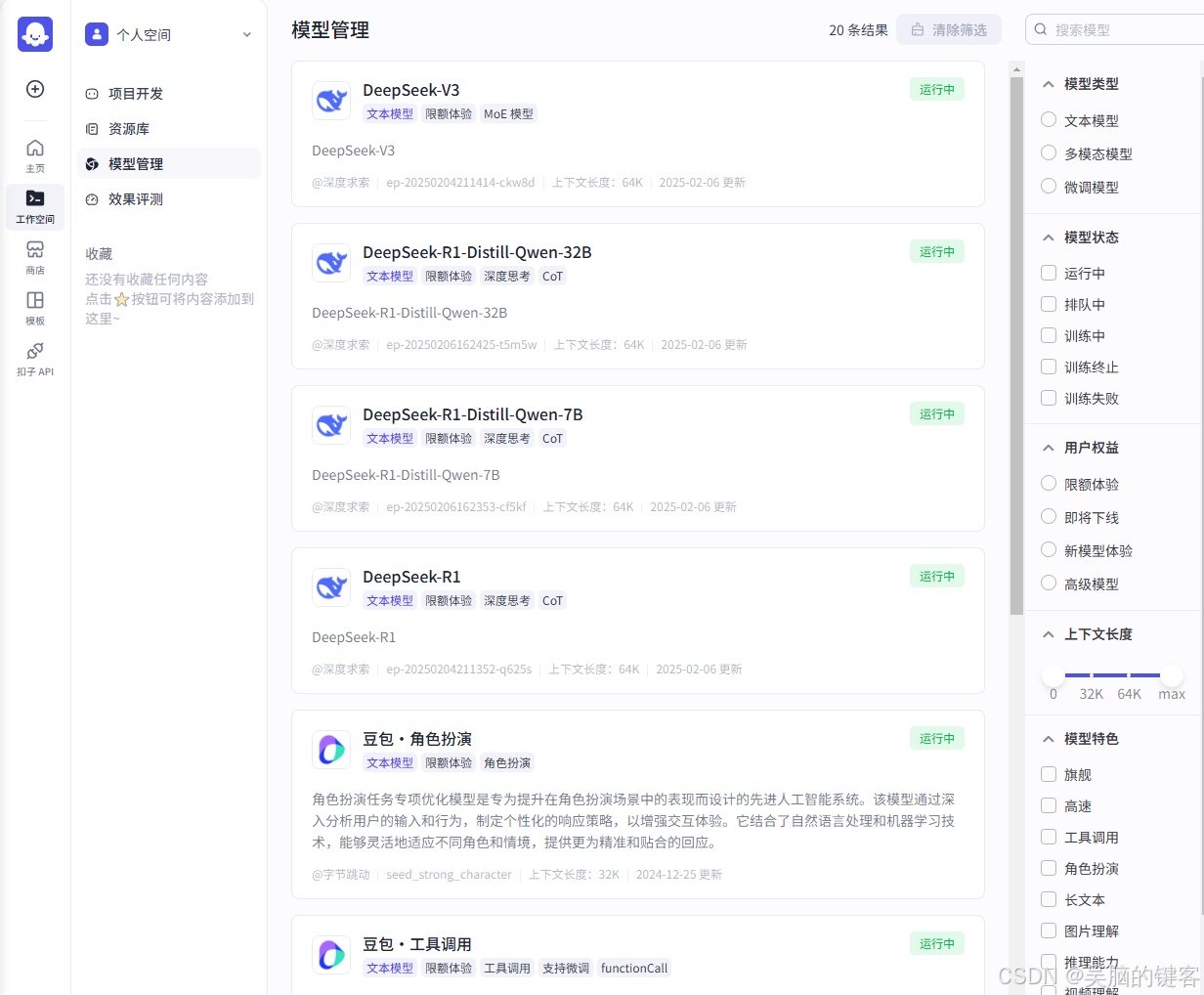Open the DeepSeek-R1 model title

coord(411,577)
